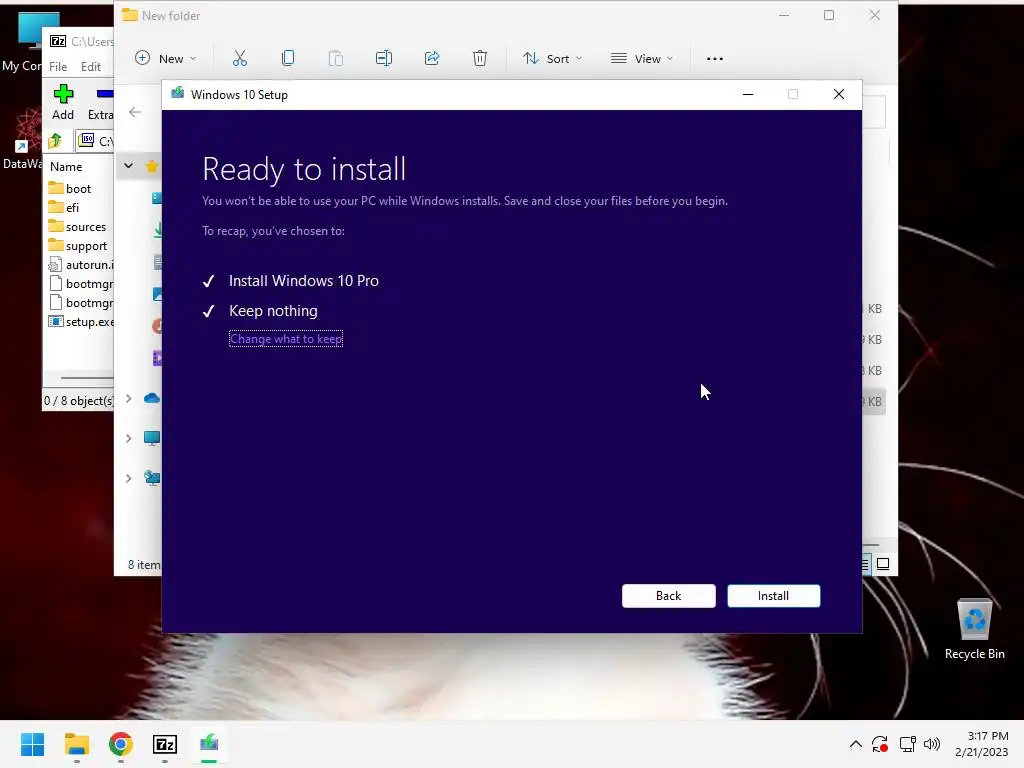Switch to 7-Zip from the taskbar
The width and height of the screenshot is (1024, 768).
pyautogui.click(x=165, y=744)
